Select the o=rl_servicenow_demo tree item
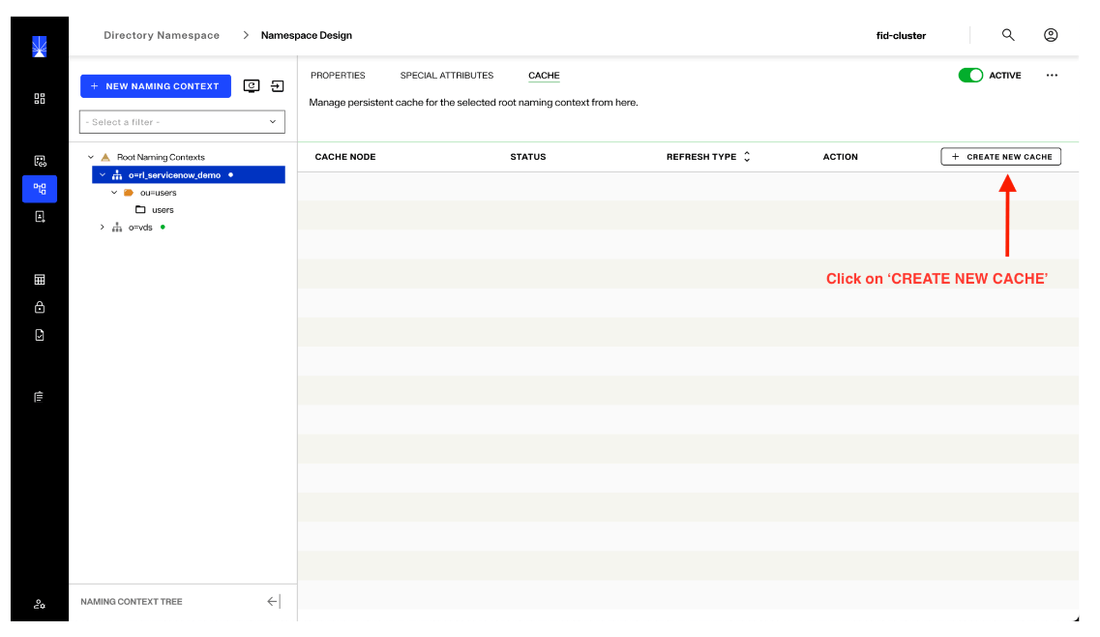 pos(189,175)
